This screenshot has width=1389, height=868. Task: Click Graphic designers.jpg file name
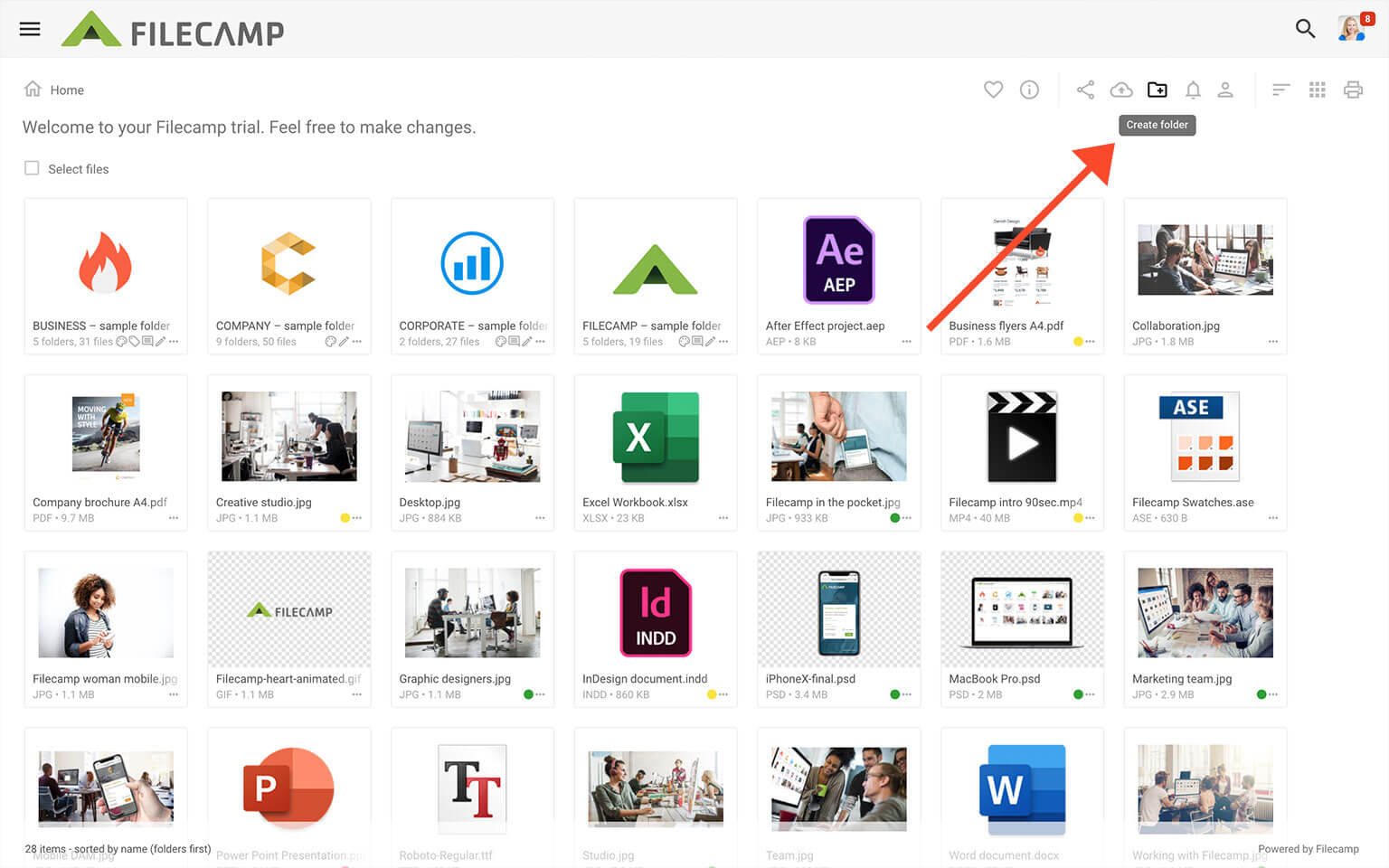pos(455,678)
